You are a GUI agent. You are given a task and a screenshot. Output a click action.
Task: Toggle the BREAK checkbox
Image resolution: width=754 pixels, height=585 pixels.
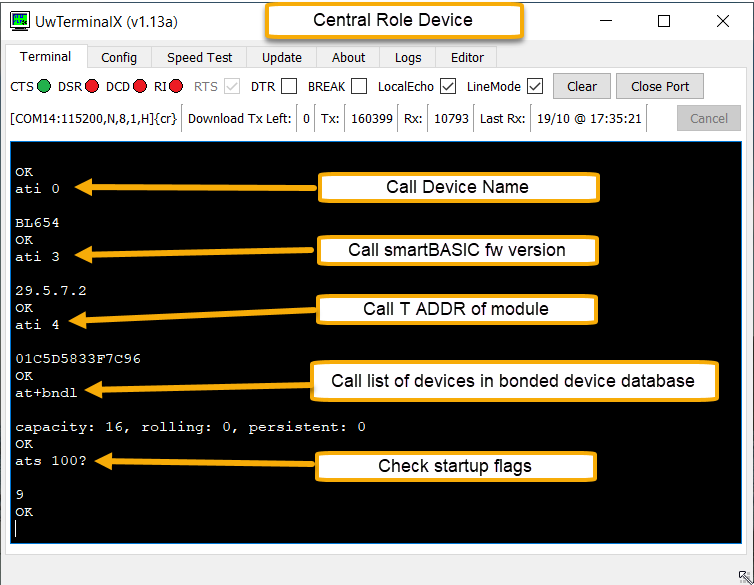click(x=359, y=87)
